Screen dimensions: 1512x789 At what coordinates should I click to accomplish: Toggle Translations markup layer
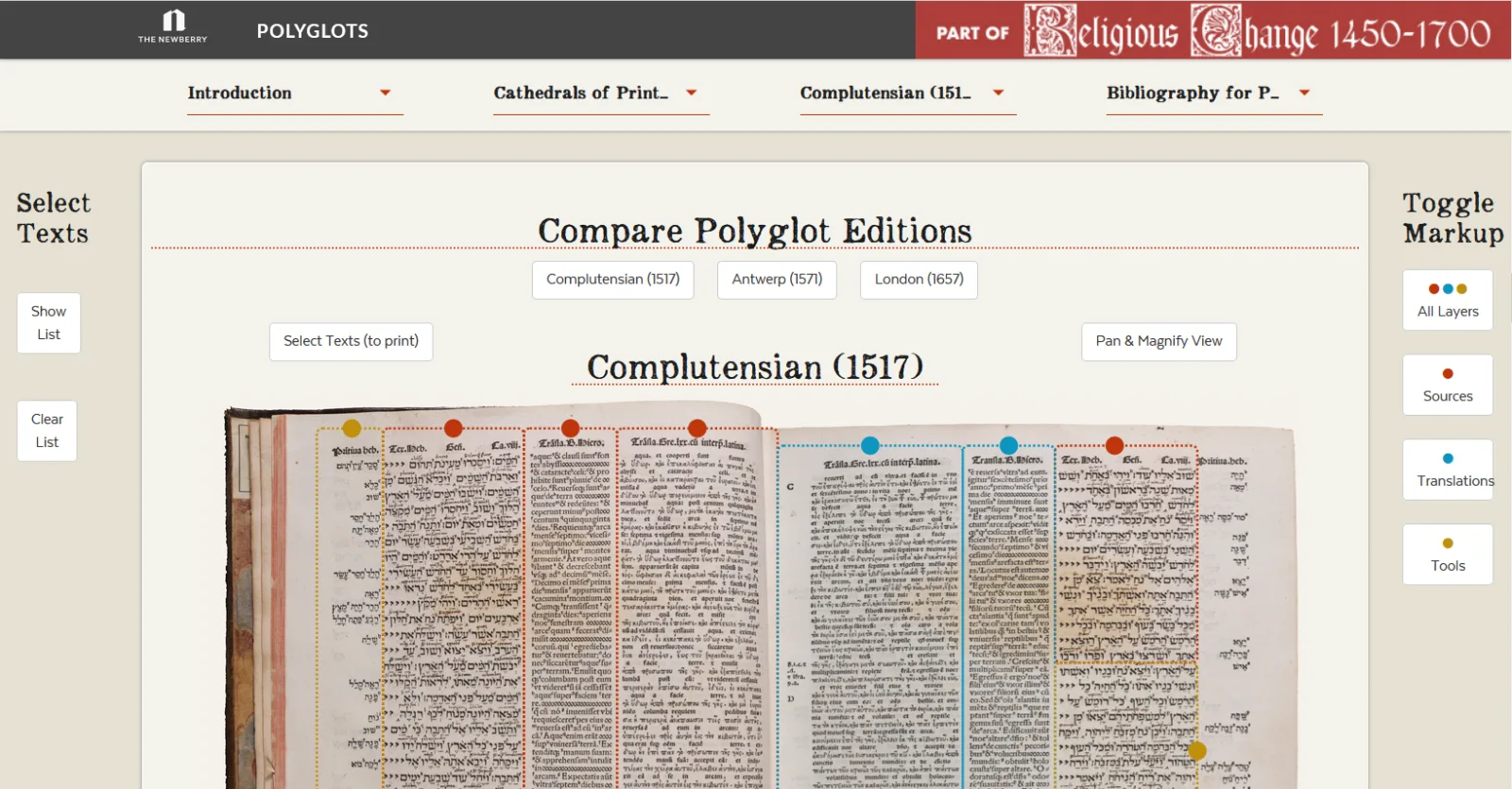point(1448,470)
